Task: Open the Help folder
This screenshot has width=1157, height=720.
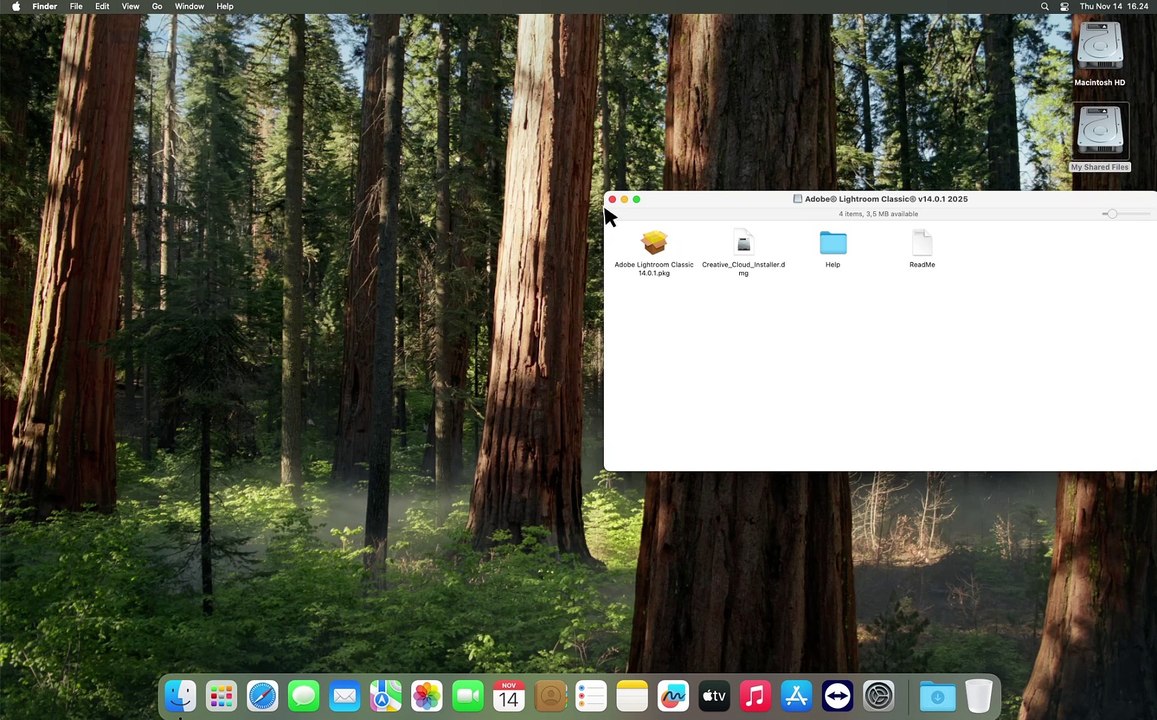Action: [833, 243]
